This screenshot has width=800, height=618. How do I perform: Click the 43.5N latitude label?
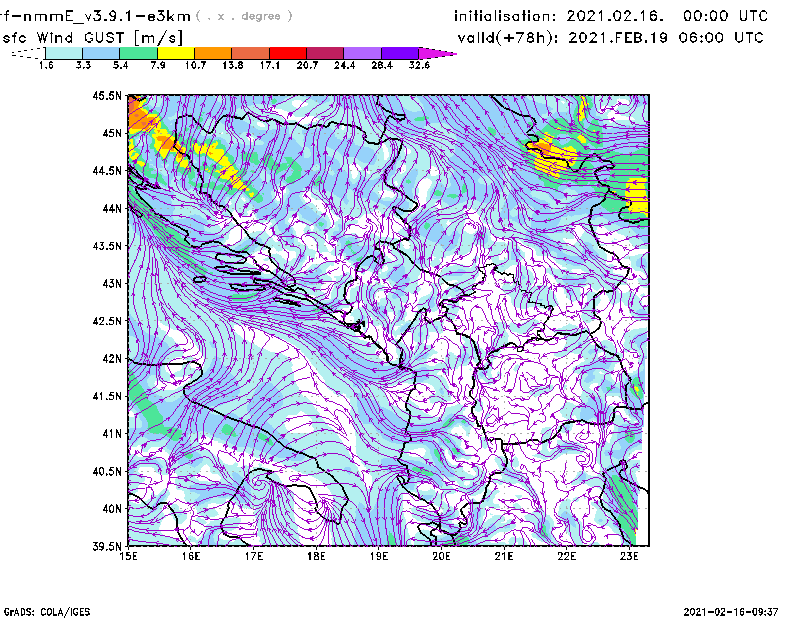tap(107, 246)
